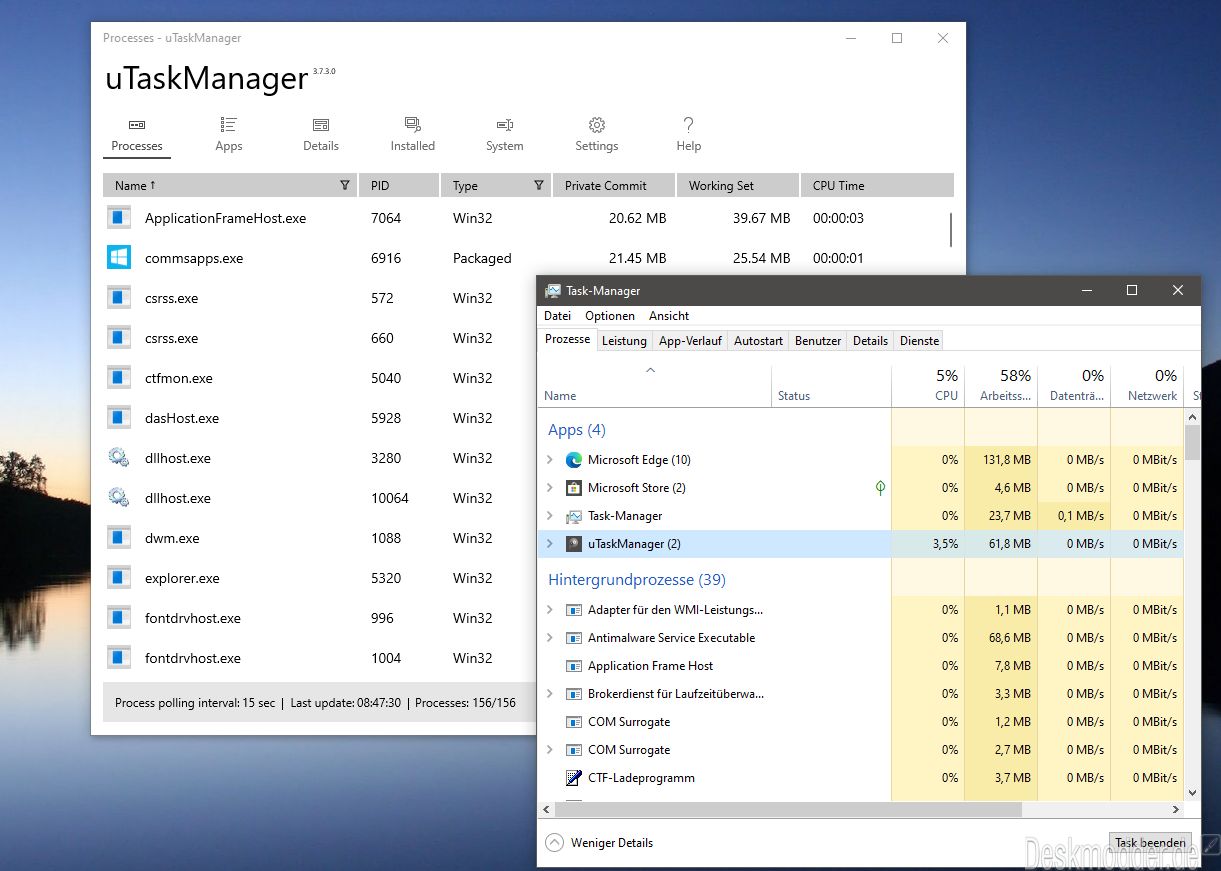Click the Task-Manager app row icon
Viewport: 1221px width, 871px height.
[x=574, y=516]
